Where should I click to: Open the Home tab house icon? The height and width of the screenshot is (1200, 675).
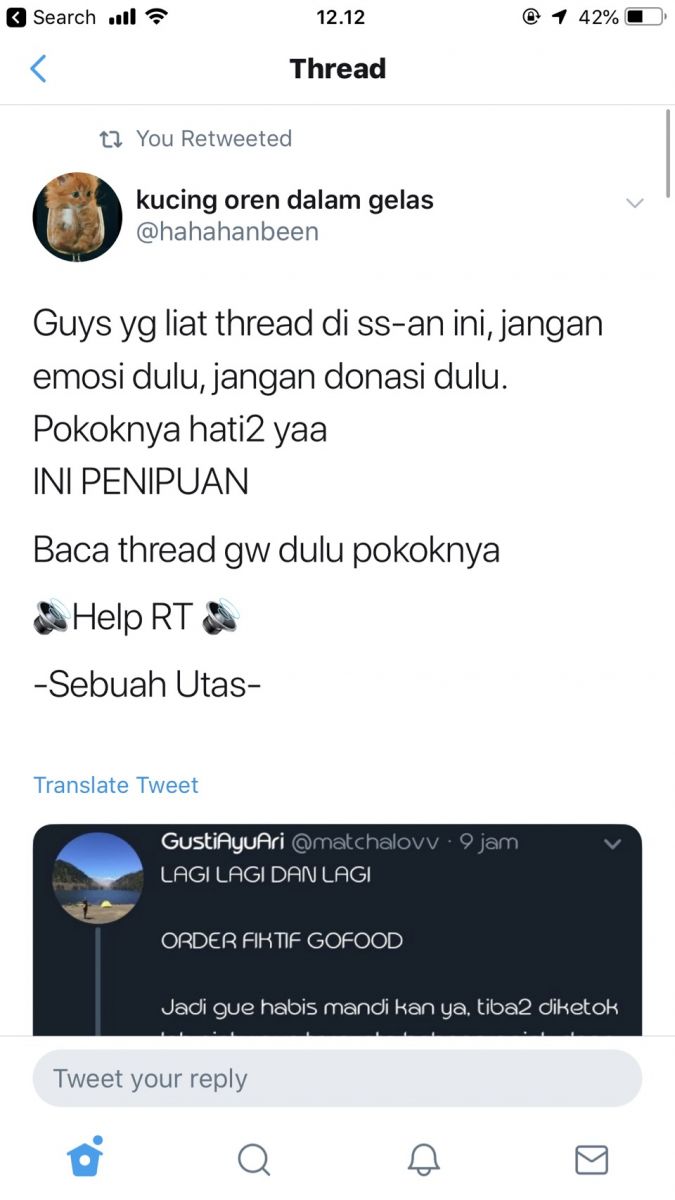[85, 1157]
